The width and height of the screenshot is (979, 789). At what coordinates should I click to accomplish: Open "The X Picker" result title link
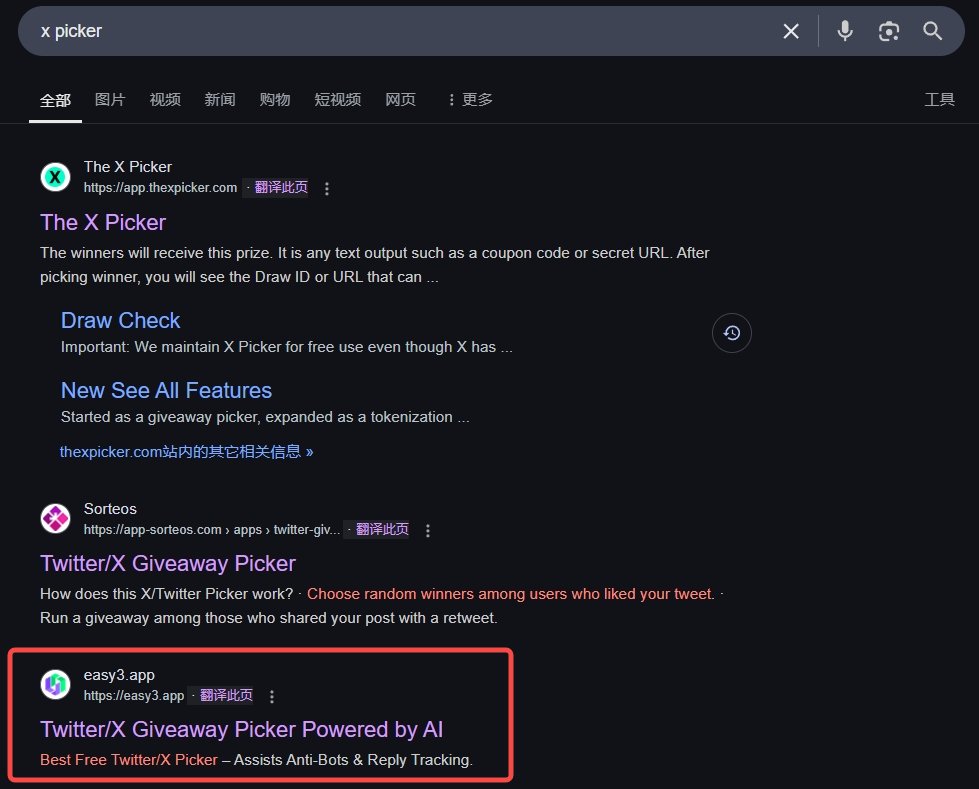coord(103,222)
